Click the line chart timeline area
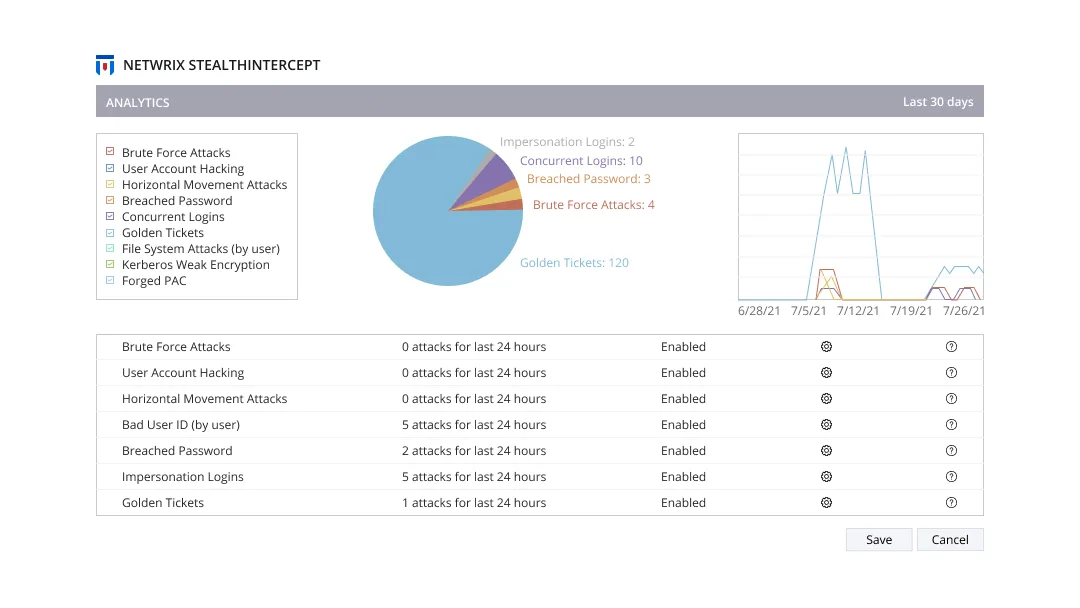Image resolution: width=1080 pixels, height=608 pixels. [x=860, y=217]
